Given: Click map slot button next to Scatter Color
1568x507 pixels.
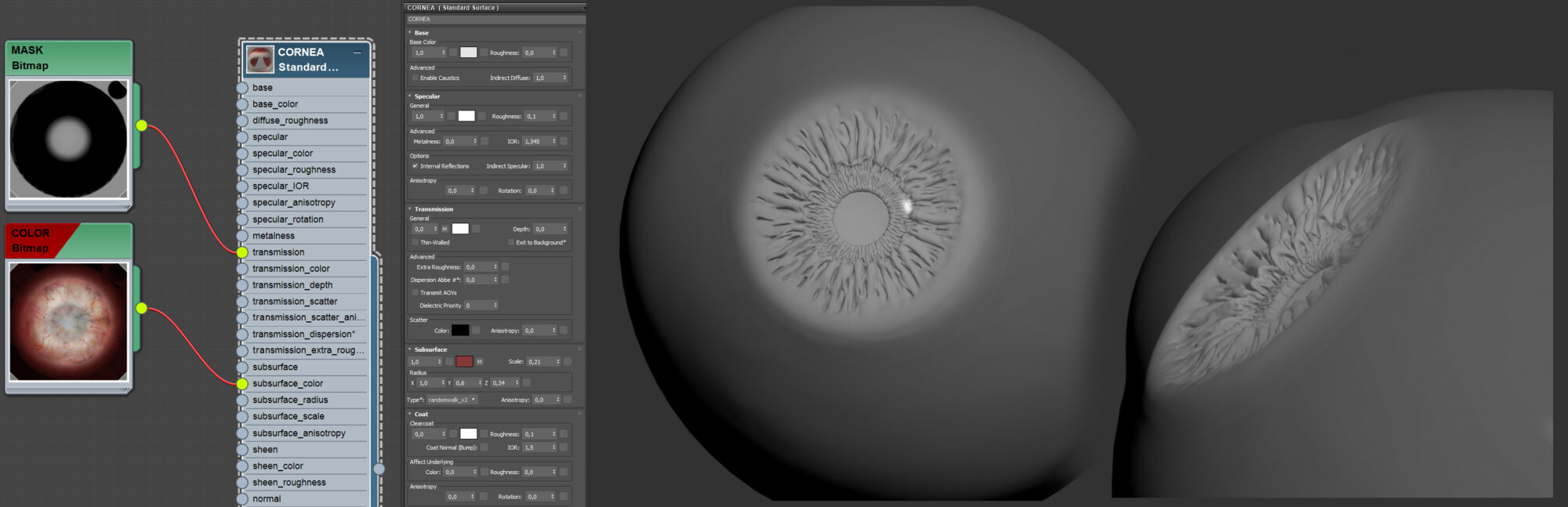Looking at the screenshot, I should point(476,331).
